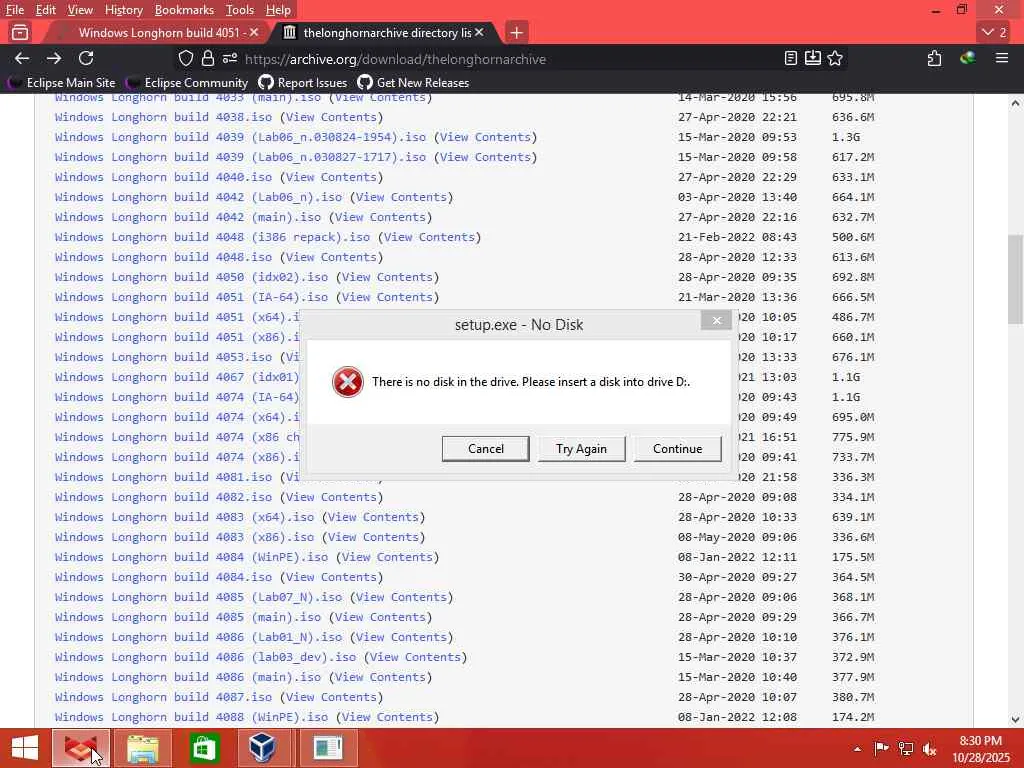
Task: Switch to Windows Longhorn build 4051 tab
Action: point(157,32)
